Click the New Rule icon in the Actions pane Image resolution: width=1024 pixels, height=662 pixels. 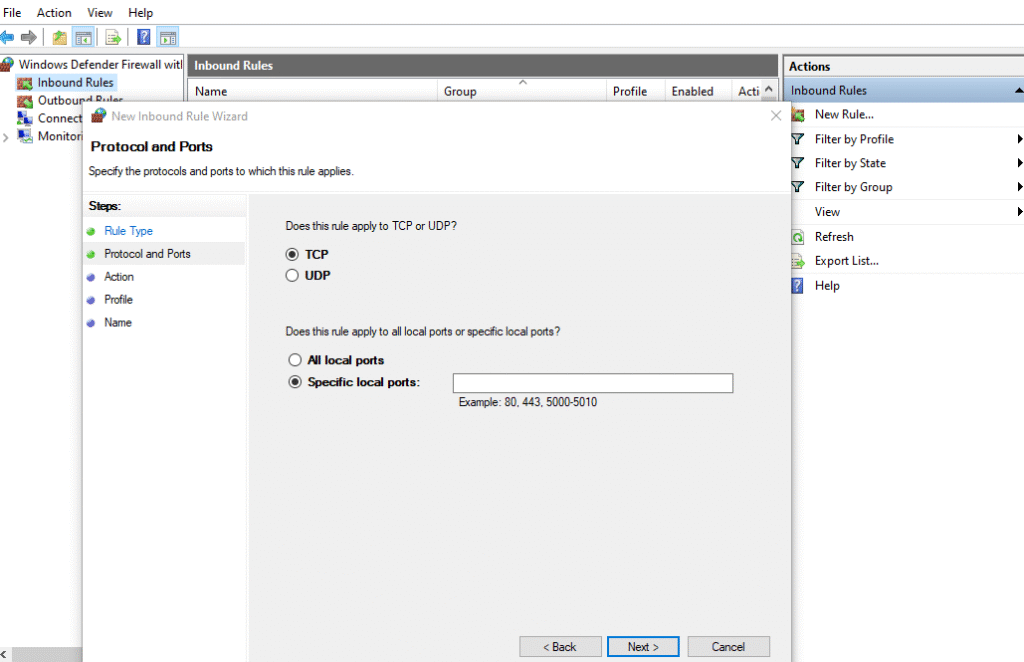(x=797, y=114)
